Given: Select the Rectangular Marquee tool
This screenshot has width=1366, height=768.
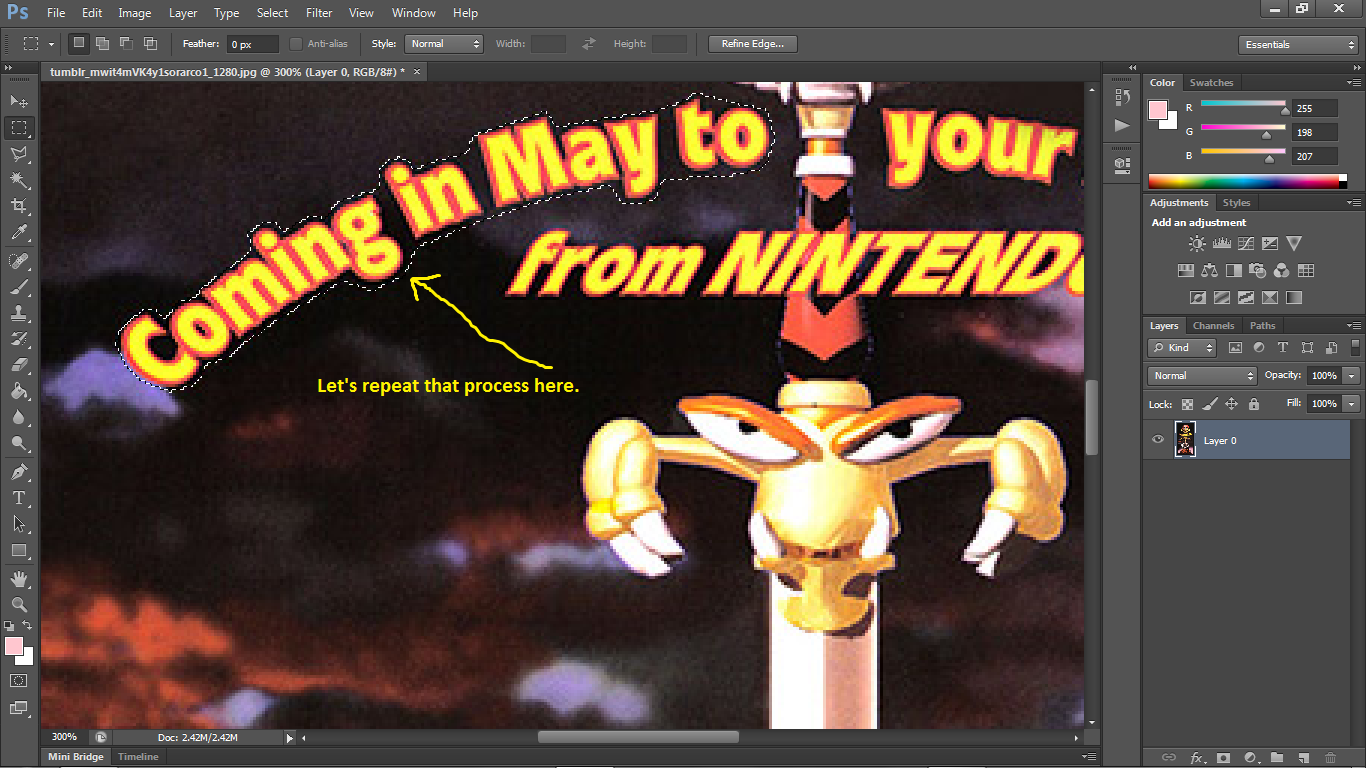Looking at the screenshot, I should [x=19, y=128].
